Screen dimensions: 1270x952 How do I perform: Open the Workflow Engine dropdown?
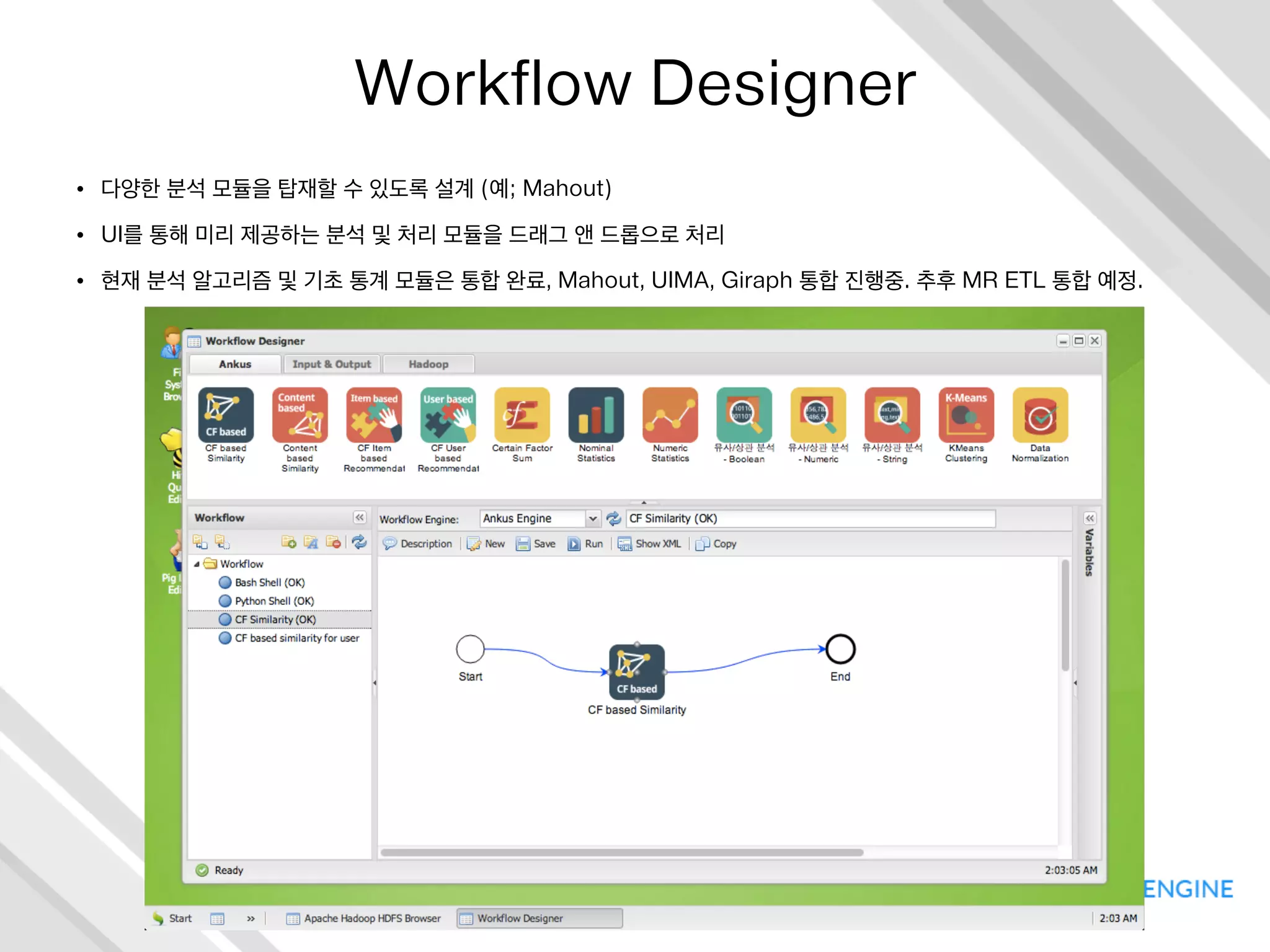pos(593,518)
